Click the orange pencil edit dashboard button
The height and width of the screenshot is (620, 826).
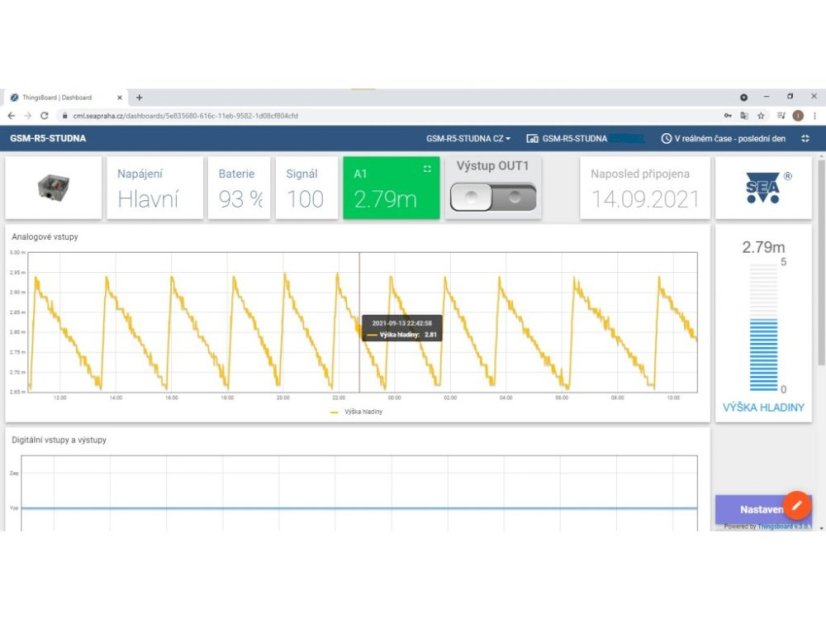coord(796,505)
